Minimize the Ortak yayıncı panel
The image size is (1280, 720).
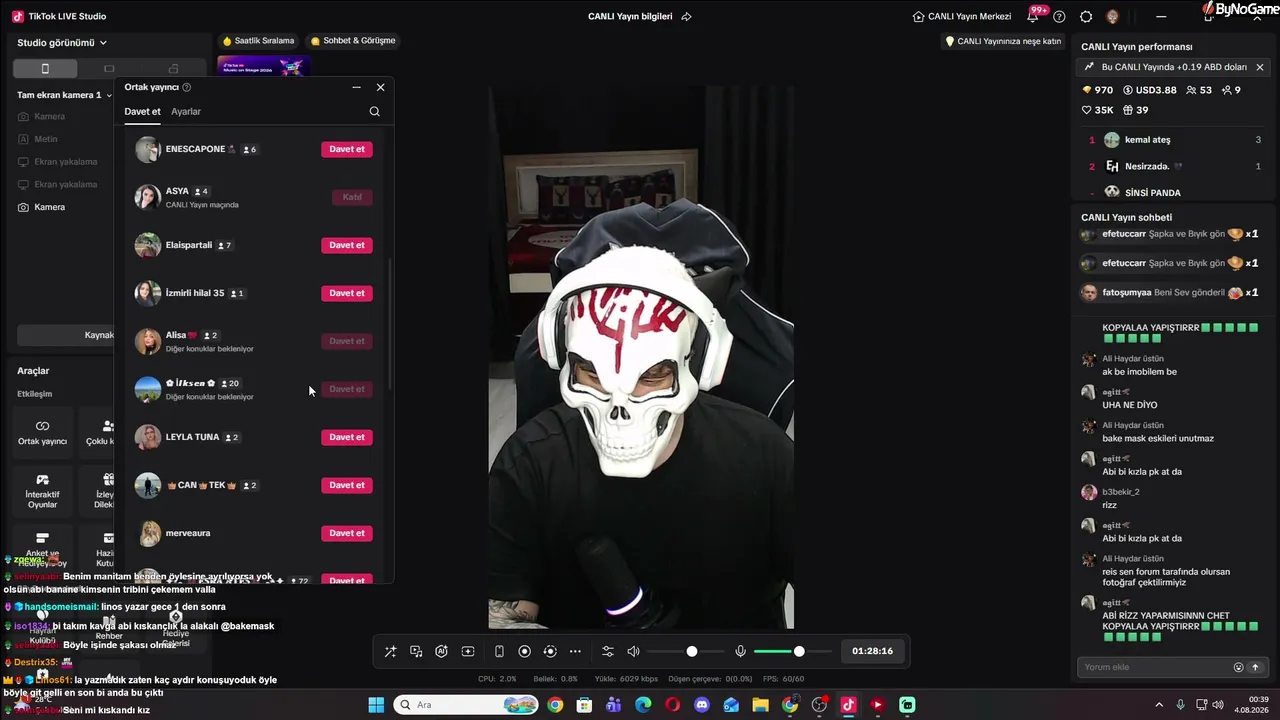click(357, 88)
